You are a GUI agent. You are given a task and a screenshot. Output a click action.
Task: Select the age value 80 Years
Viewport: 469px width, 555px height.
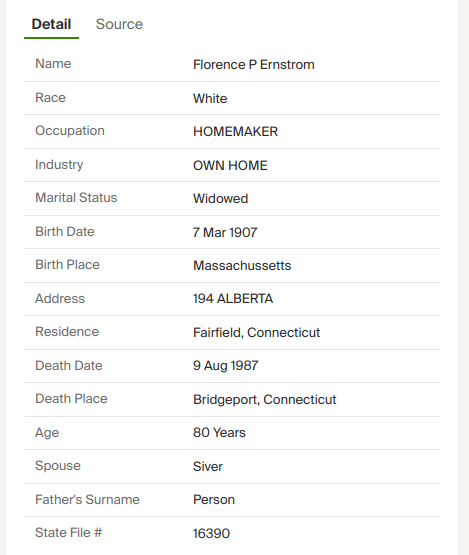click(219, 432)
